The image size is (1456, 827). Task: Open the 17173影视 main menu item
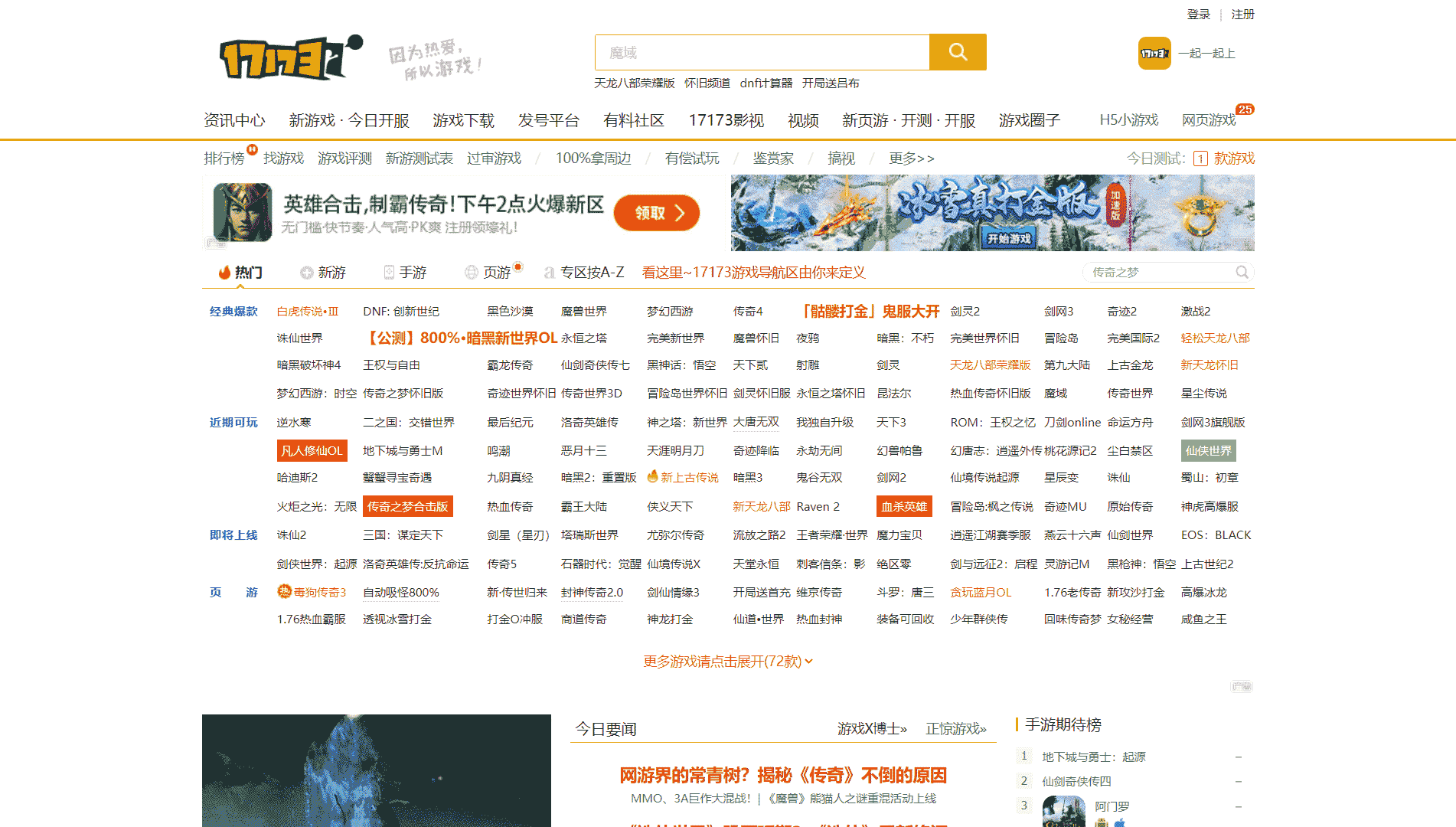pos(726,120)
